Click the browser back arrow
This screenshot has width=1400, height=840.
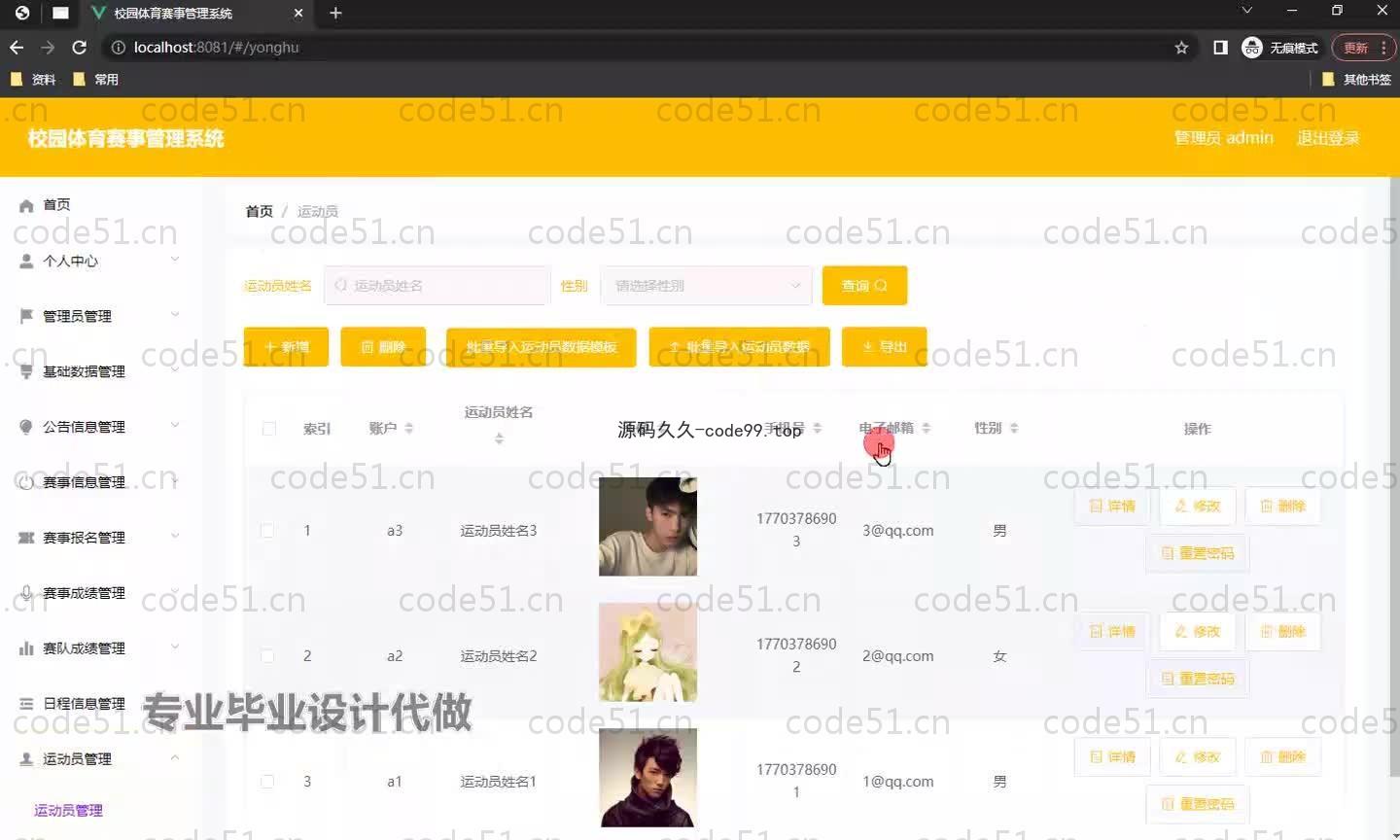17,48
